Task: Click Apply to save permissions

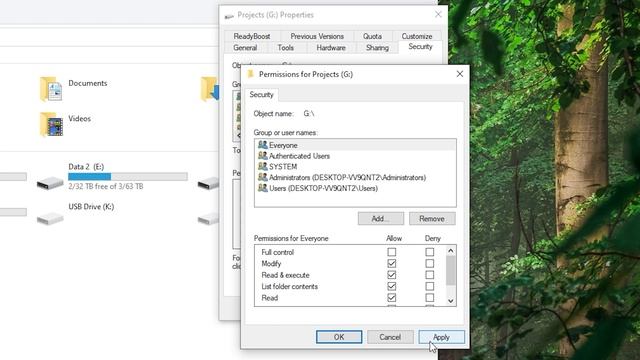Action: [441, 337]
